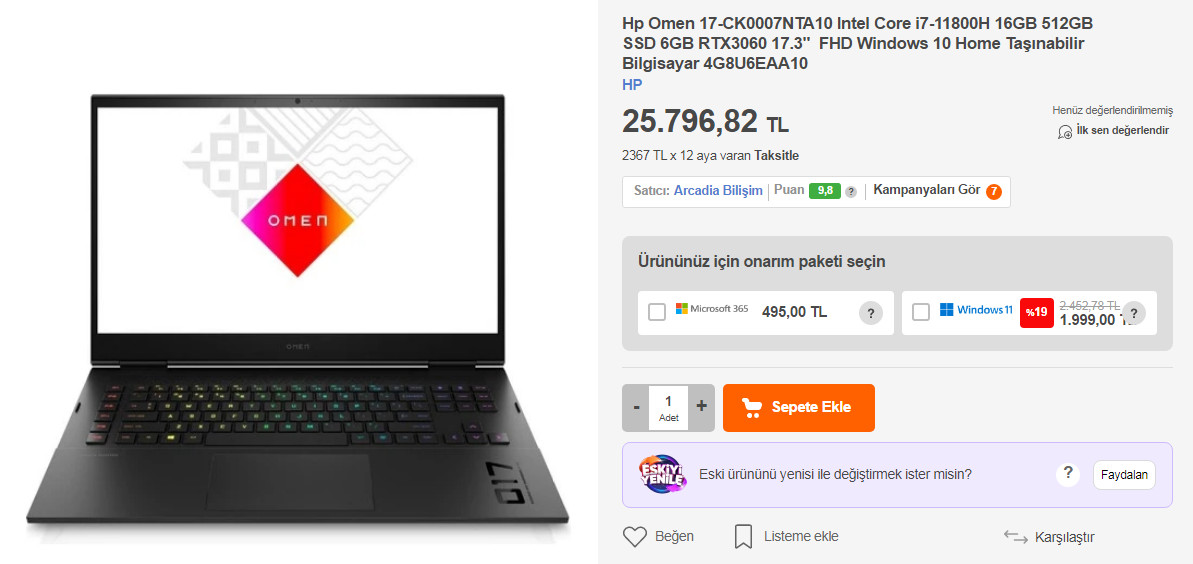Click the İlk sen değerlendir review icon
Viewport: 1193px width, 564px height.
coord(1065,132)
